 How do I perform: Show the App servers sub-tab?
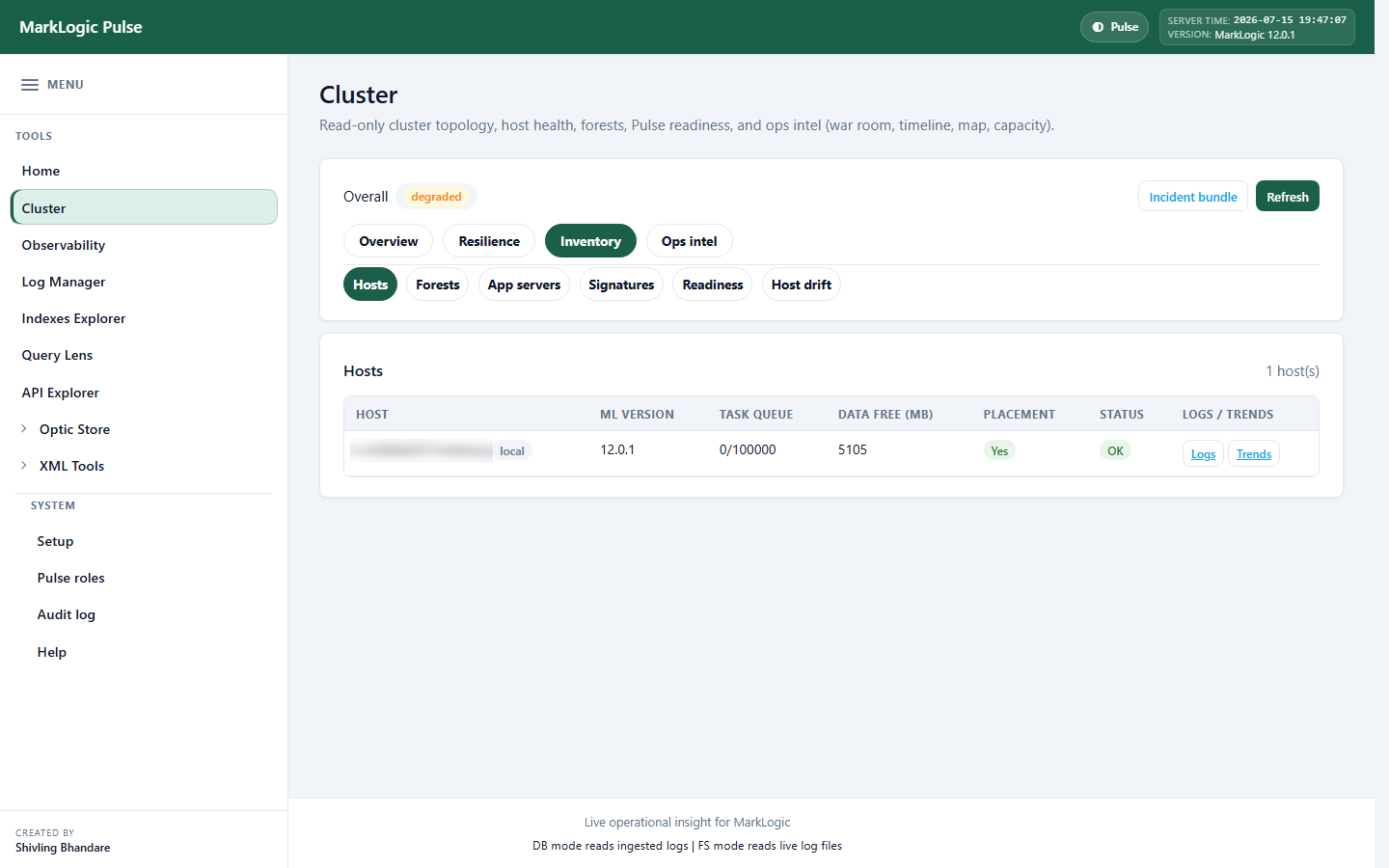click(x=524, y=285)
